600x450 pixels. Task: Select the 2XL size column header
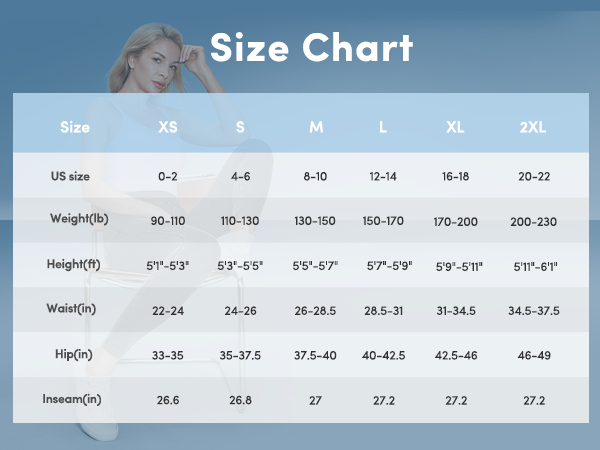pyautogui.click(x=533, y=127)
